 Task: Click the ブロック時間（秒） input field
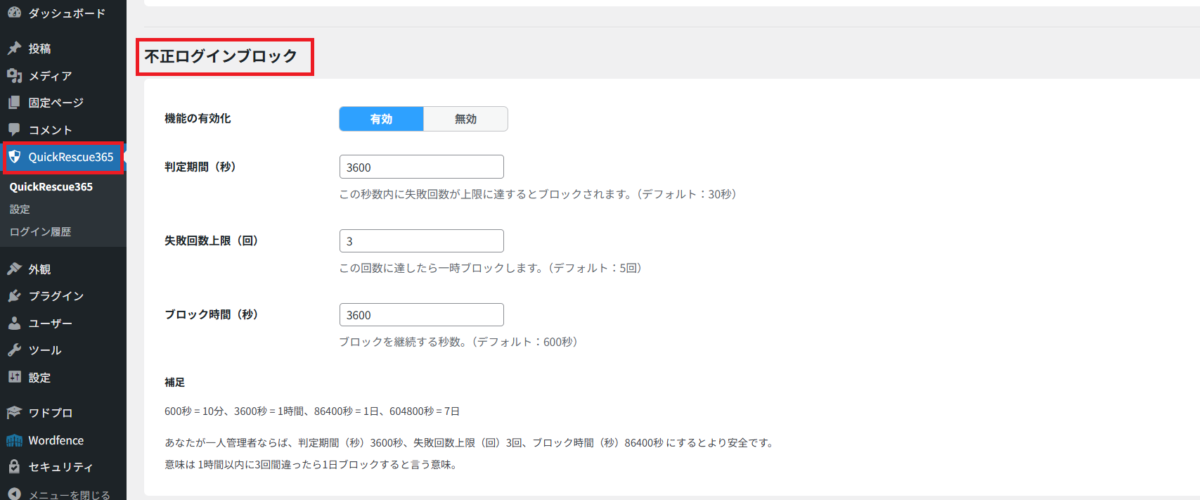421,315
